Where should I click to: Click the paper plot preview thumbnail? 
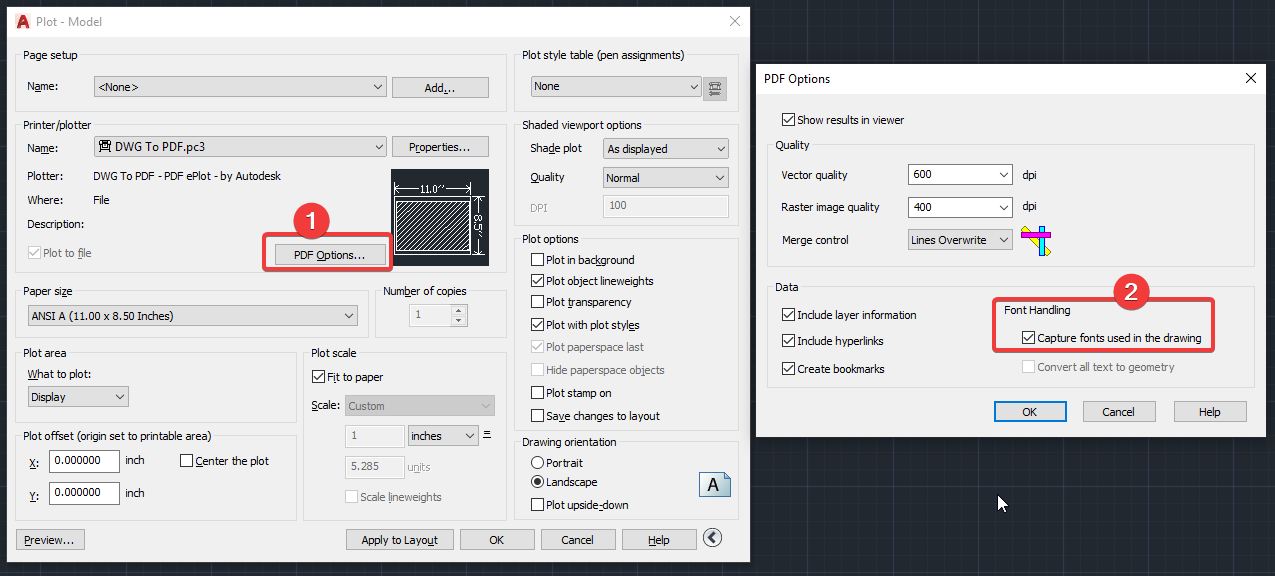tap(438, 217)
